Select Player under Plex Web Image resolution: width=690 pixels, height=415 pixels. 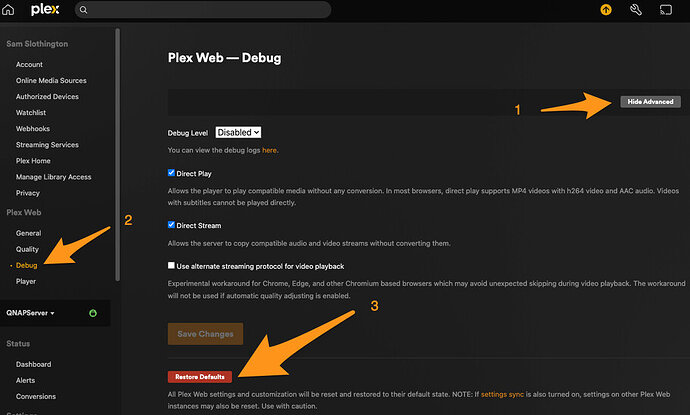tap(26, 281)
